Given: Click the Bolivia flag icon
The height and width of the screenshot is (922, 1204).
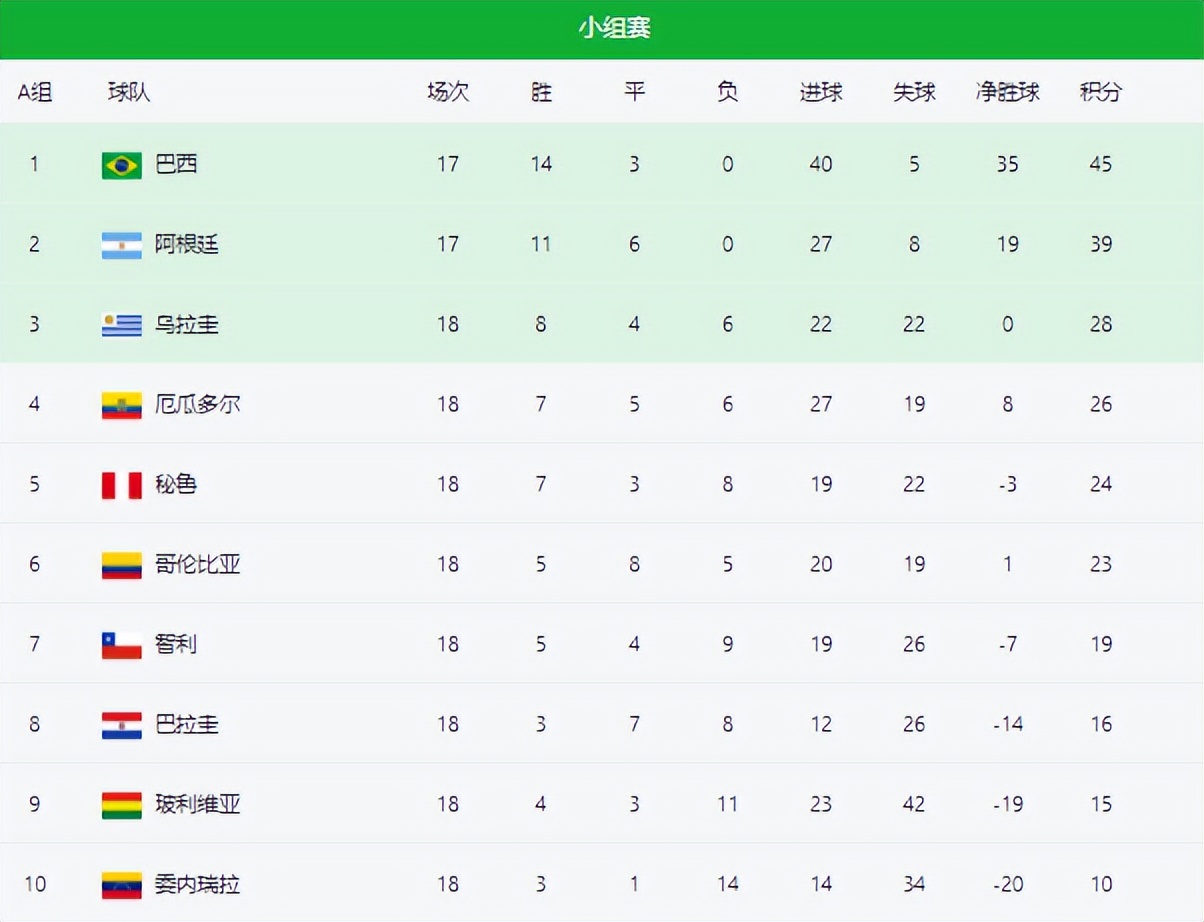Looking at the screenshot, I should pyautogui.click(x=121, y=805).
